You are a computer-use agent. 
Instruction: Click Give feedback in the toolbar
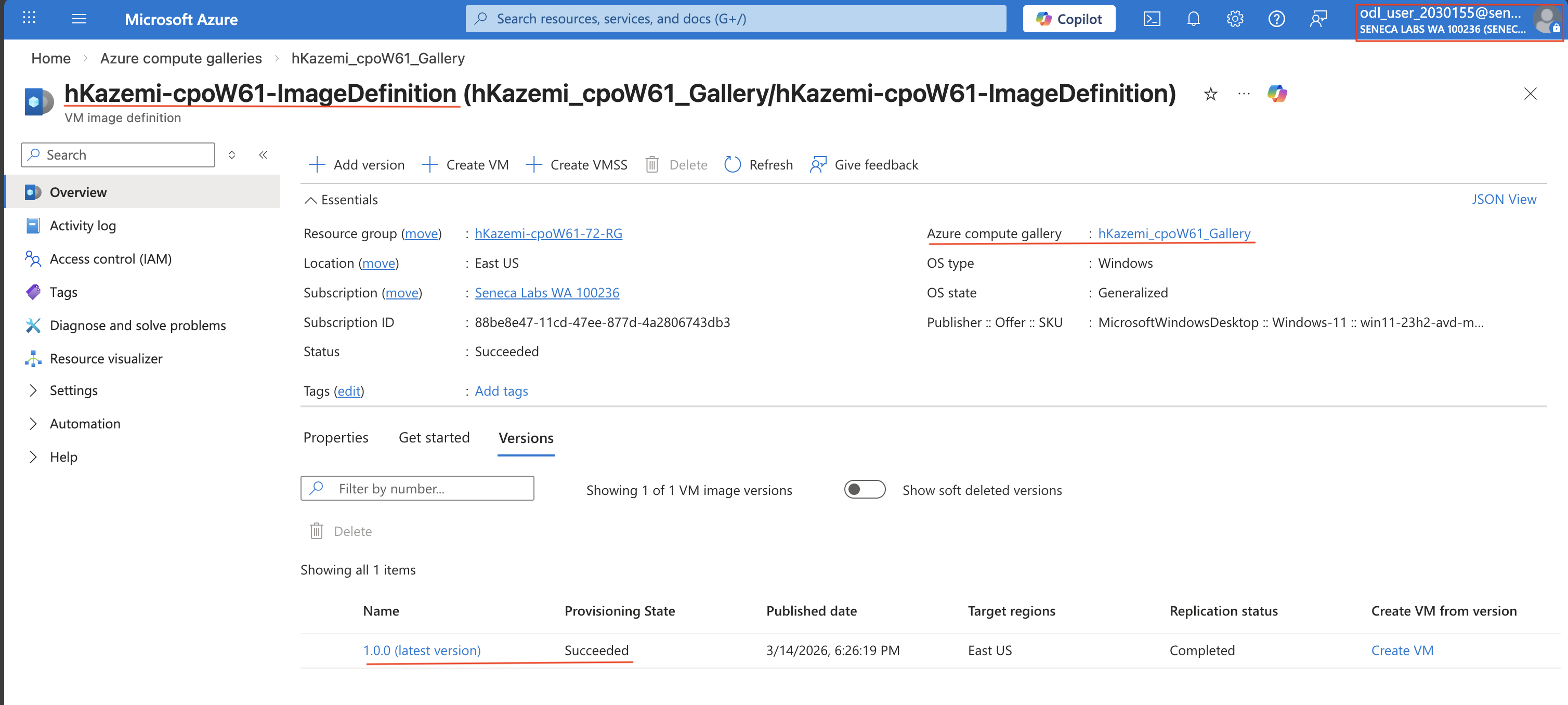coord(864,164)
